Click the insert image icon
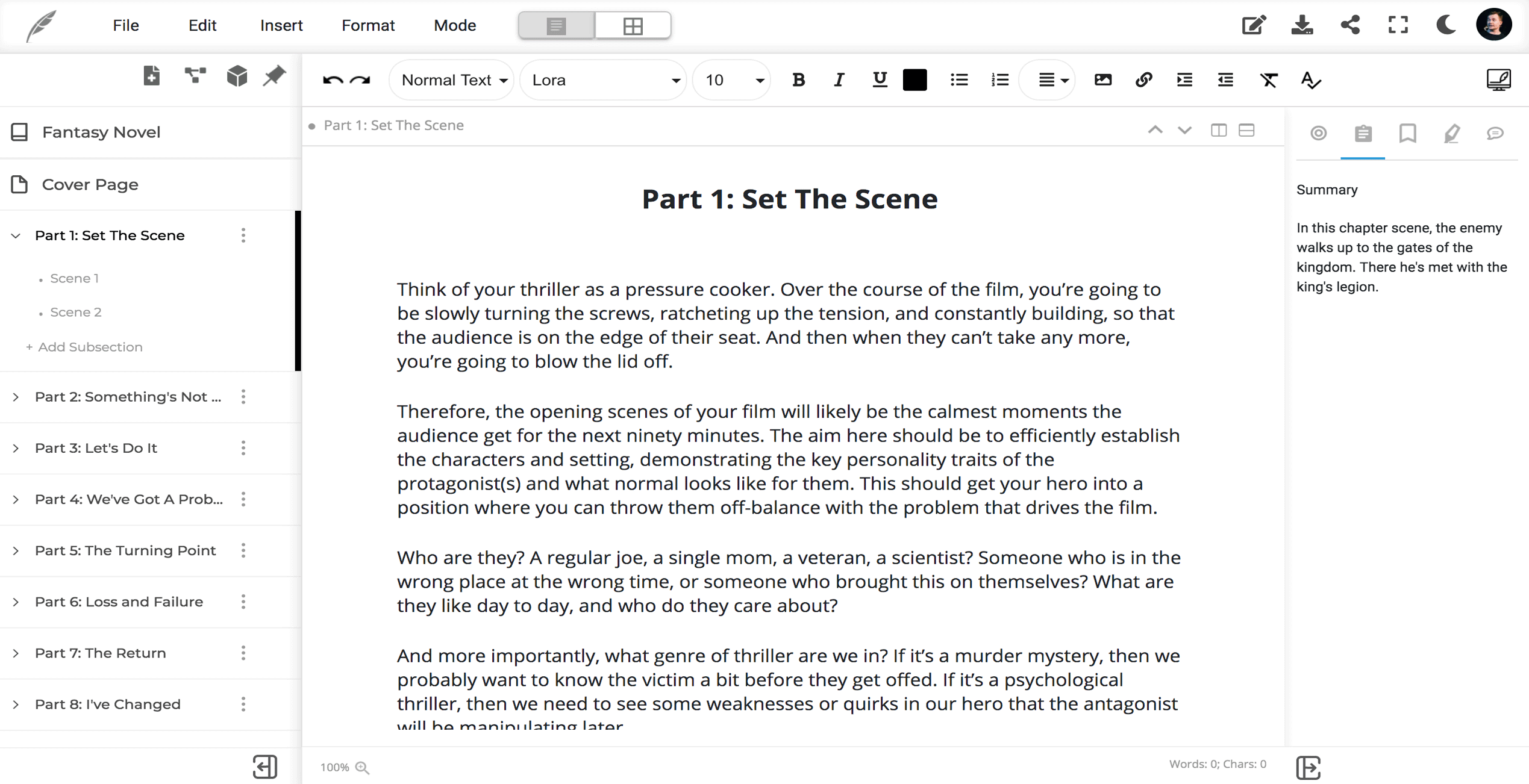The height and width of the screenshot is (784, 1529). 1102,79
